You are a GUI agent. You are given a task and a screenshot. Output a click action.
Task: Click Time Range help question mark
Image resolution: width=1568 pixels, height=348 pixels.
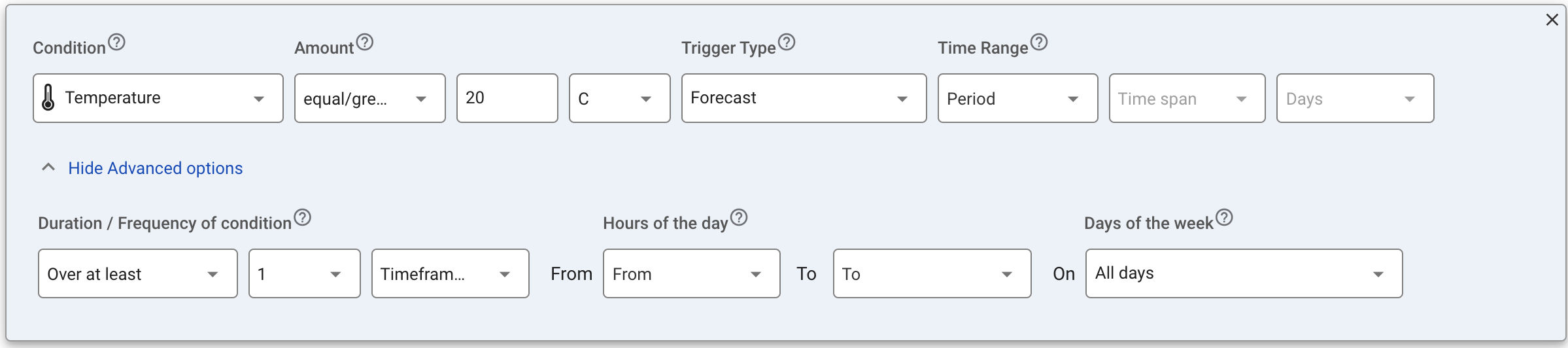click(1039, 43)
